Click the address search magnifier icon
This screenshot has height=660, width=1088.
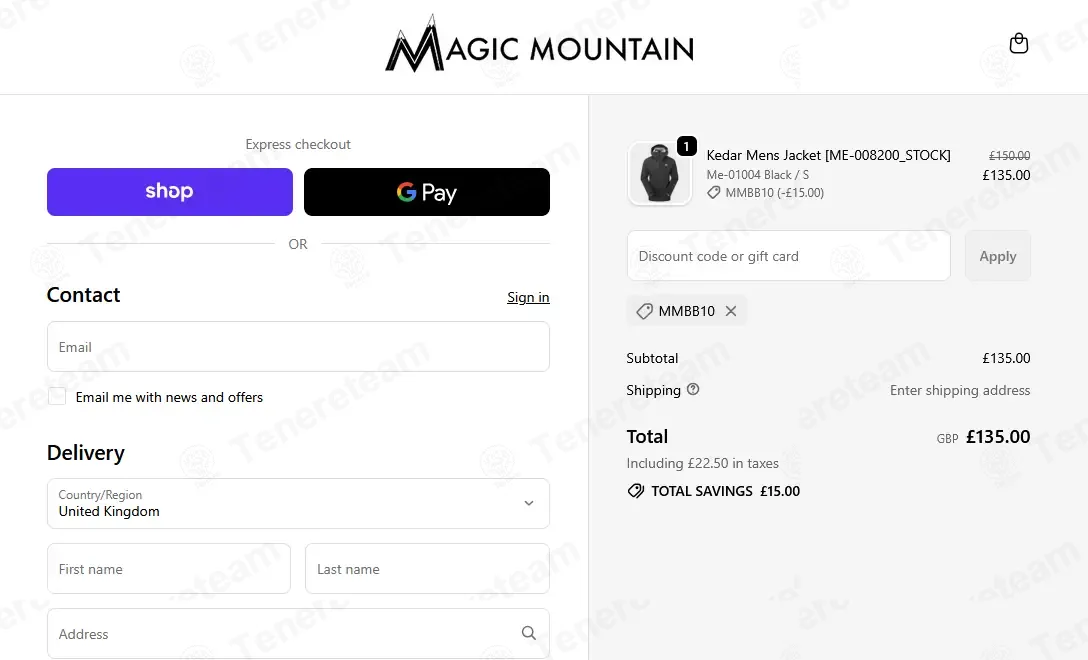coord(529,633)
